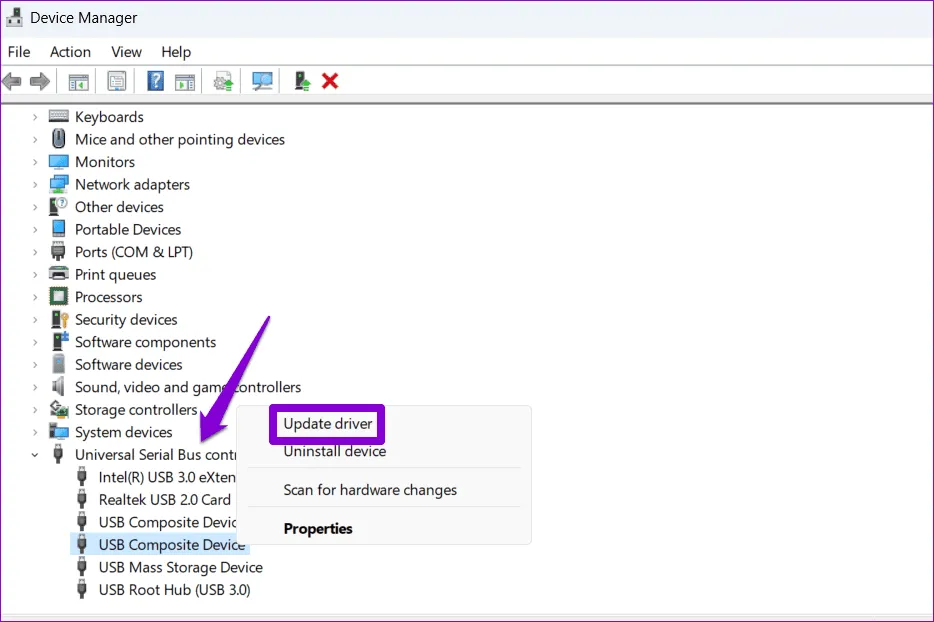Click the Forward arrow in the toolbar
Viewport: 934px width, 622px height.
40,81
